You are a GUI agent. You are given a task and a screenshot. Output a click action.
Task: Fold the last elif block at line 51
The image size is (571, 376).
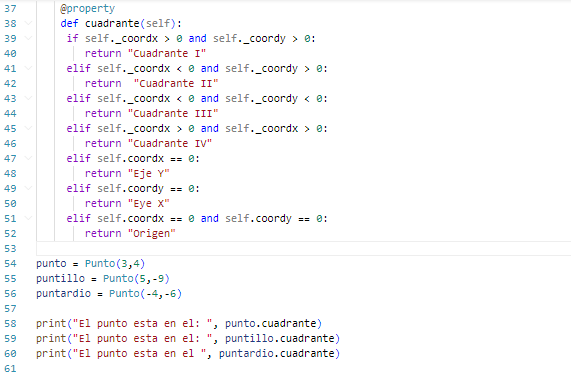(x=28, y=218)
